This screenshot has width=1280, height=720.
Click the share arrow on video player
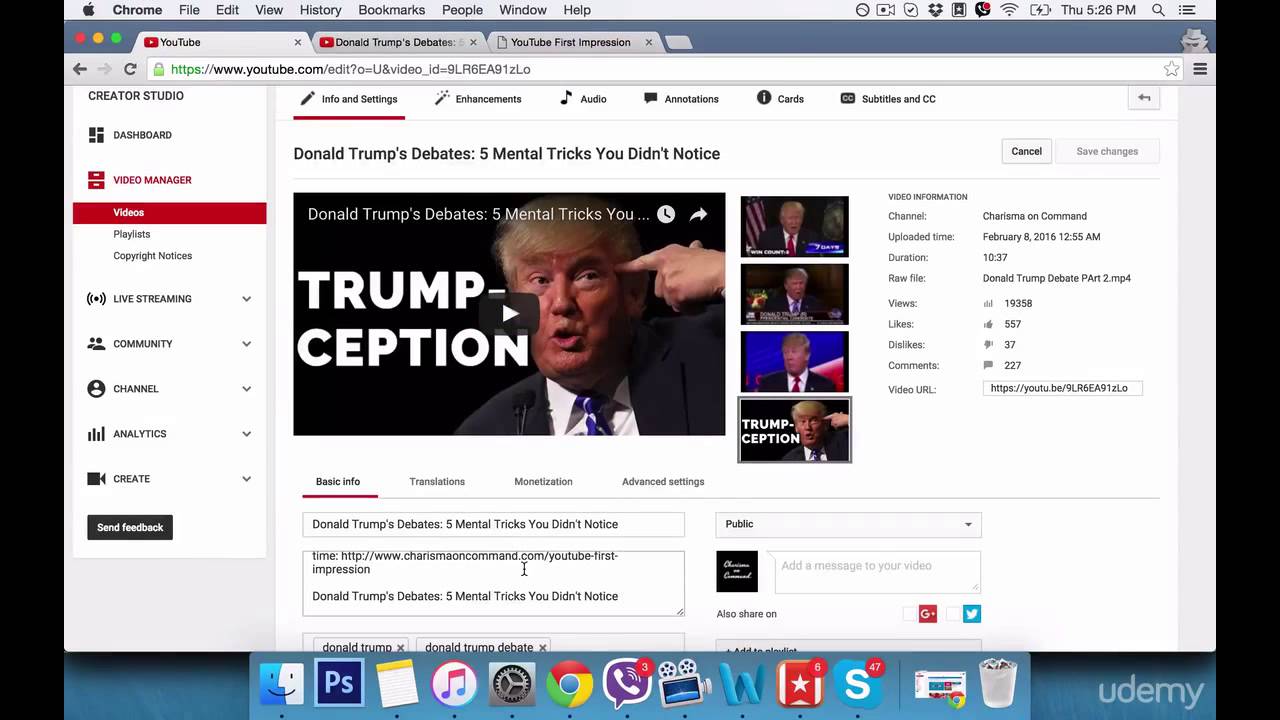(698, 214)
